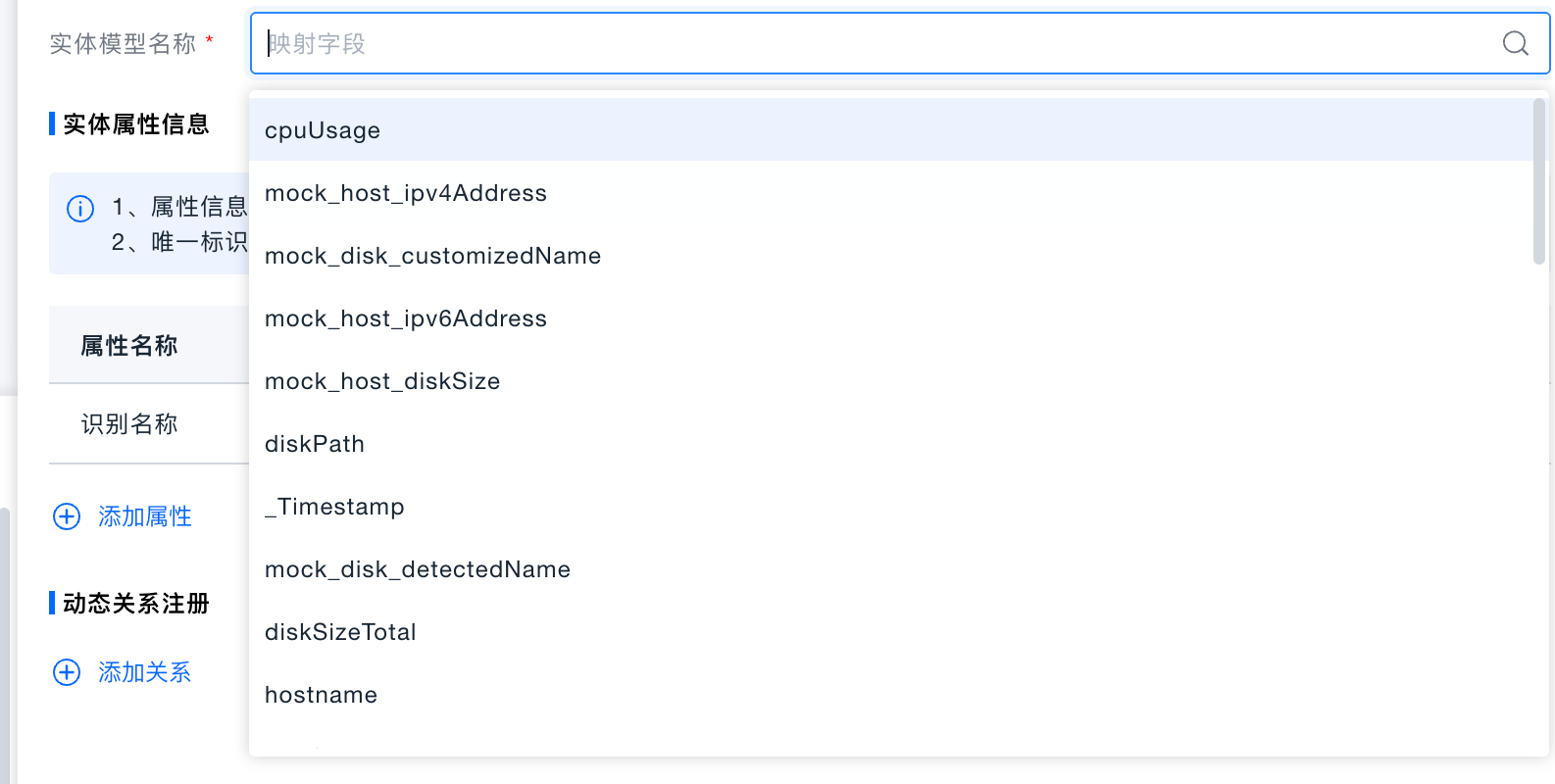The width and height of the screenshot is (1555, 784).
Task: Click the 添加属性 link
Action: click(x=144, y=516)
